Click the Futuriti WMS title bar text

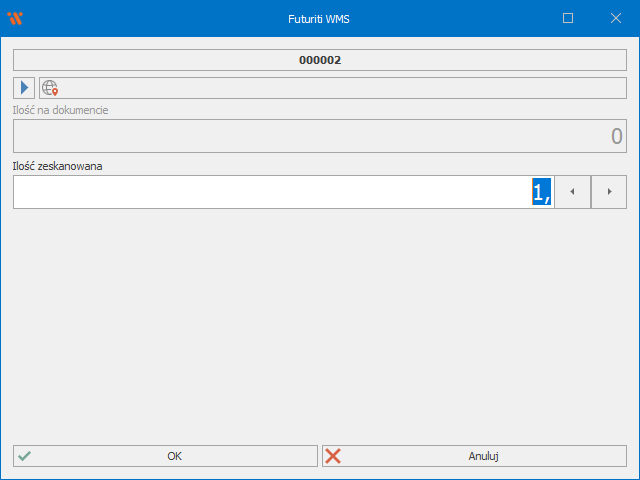click(x=319, y=18)
